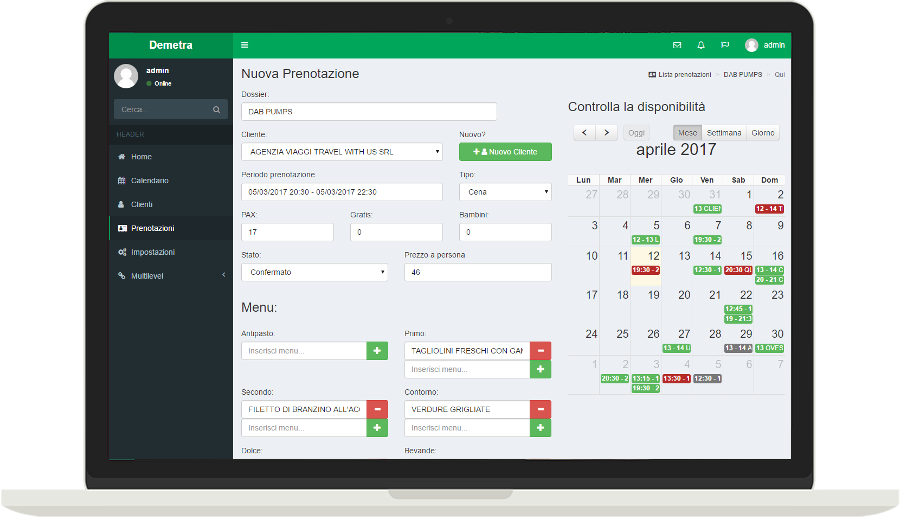The width and height of the screenshot is (900, 517).
Task: Click the Dossier input field
Action: [x=369, y=112]
